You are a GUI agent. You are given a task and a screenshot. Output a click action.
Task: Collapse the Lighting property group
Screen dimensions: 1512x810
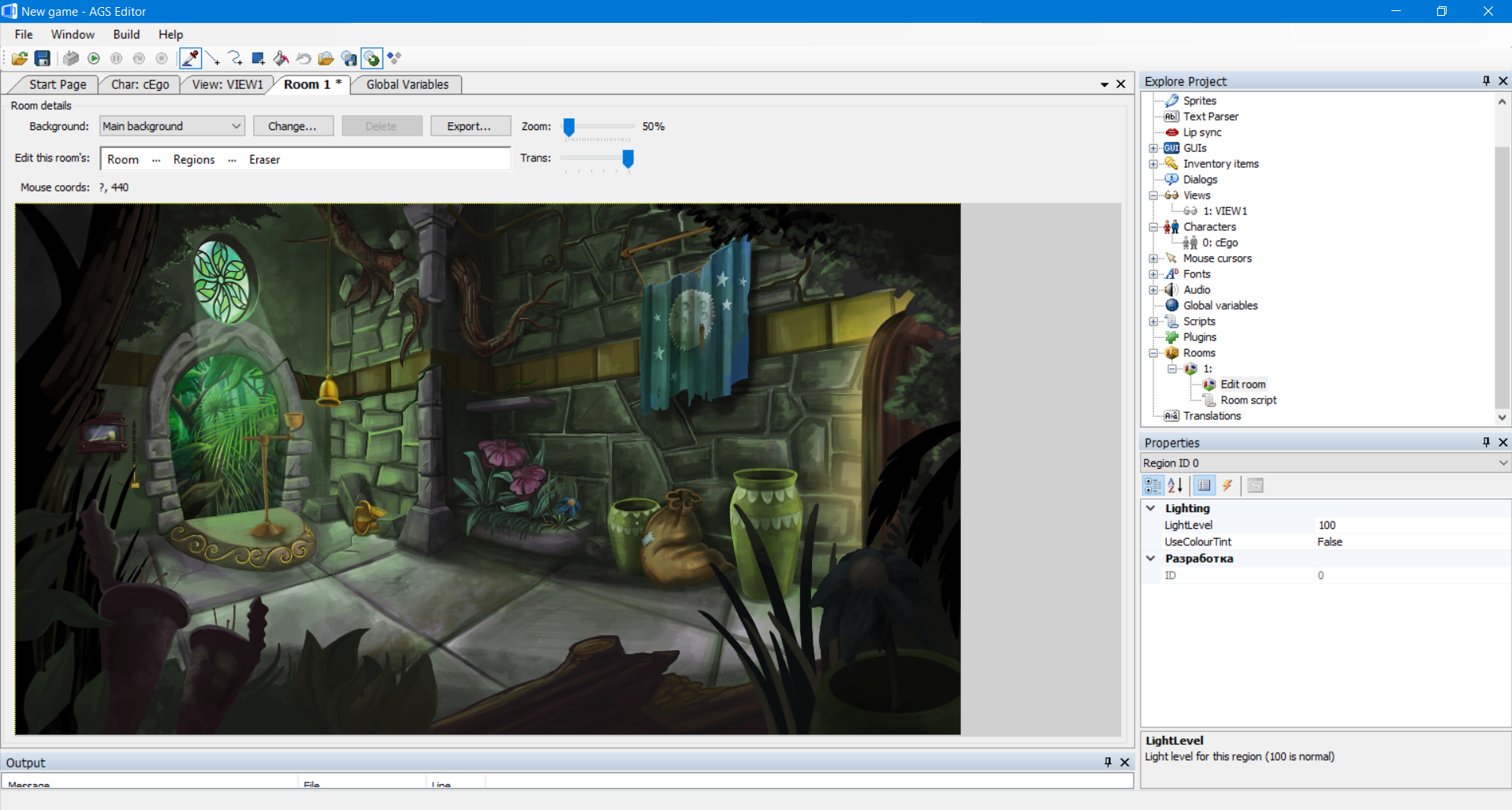pyautogui.click(x=1151, y=508)
